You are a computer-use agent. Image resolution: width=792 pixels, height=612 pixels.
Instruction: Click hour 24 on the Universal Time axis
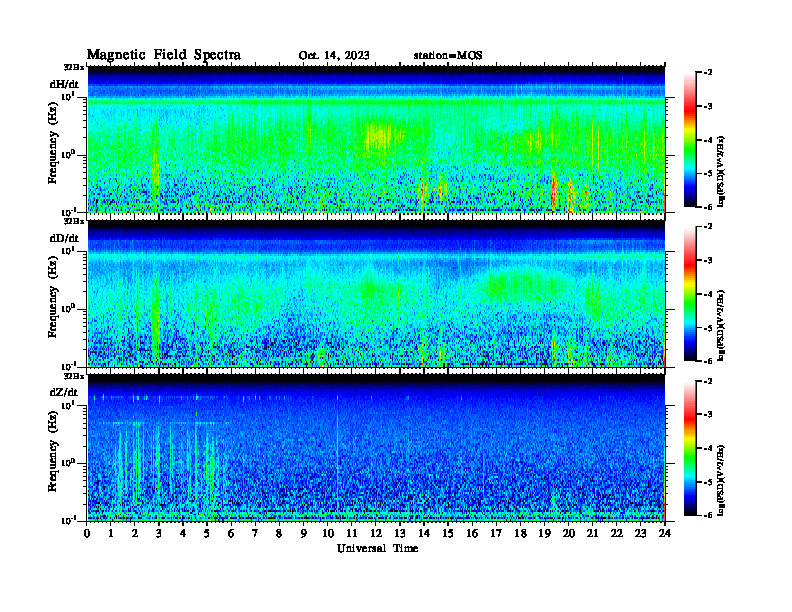[665, 533]
